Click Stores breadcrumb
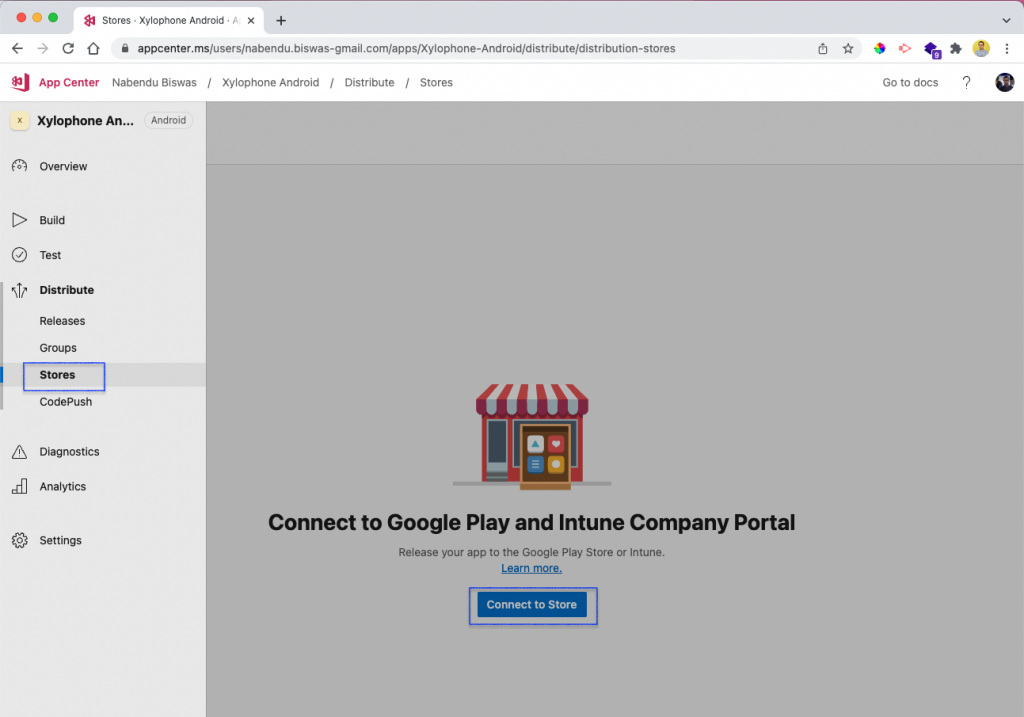This screenshot has height=717, width=1024. (x=436, y=82)
